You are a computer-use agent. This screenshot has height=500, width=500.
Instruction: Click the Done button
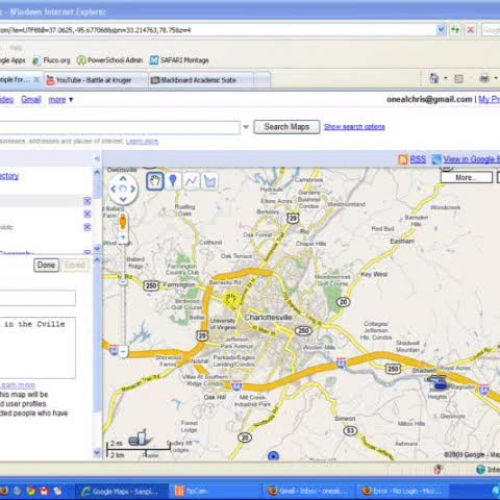(x=46, y=265)
